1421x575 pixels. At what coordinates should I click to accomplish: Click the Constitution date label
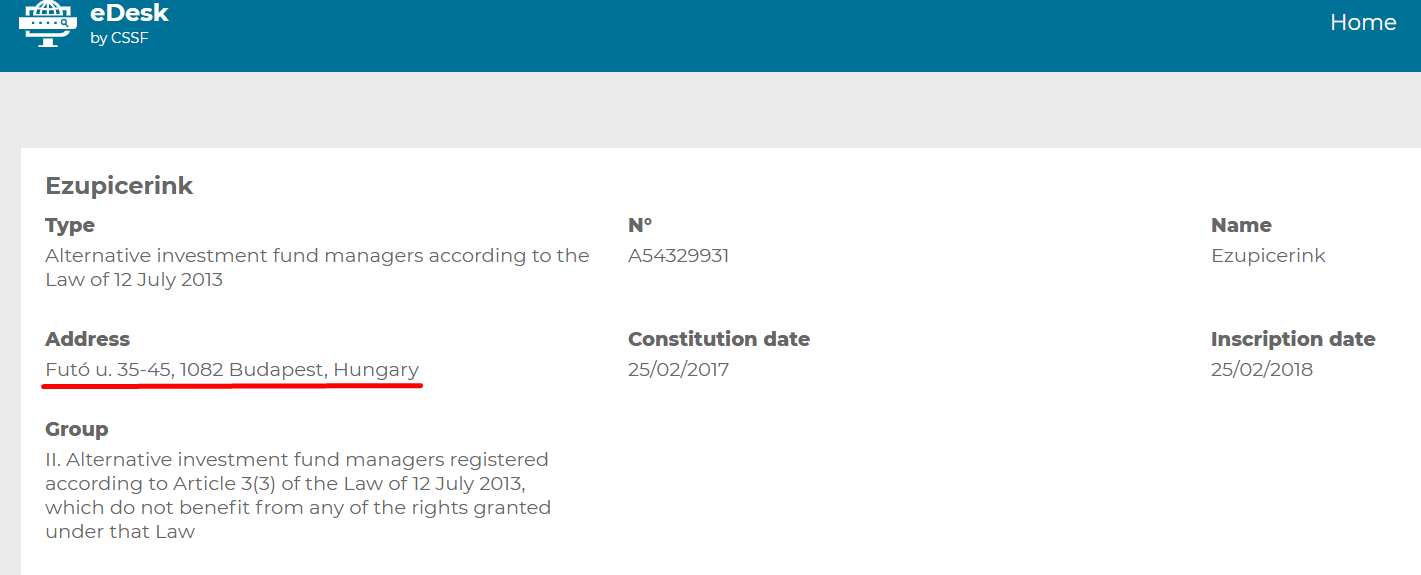click(x=718, y=339)
